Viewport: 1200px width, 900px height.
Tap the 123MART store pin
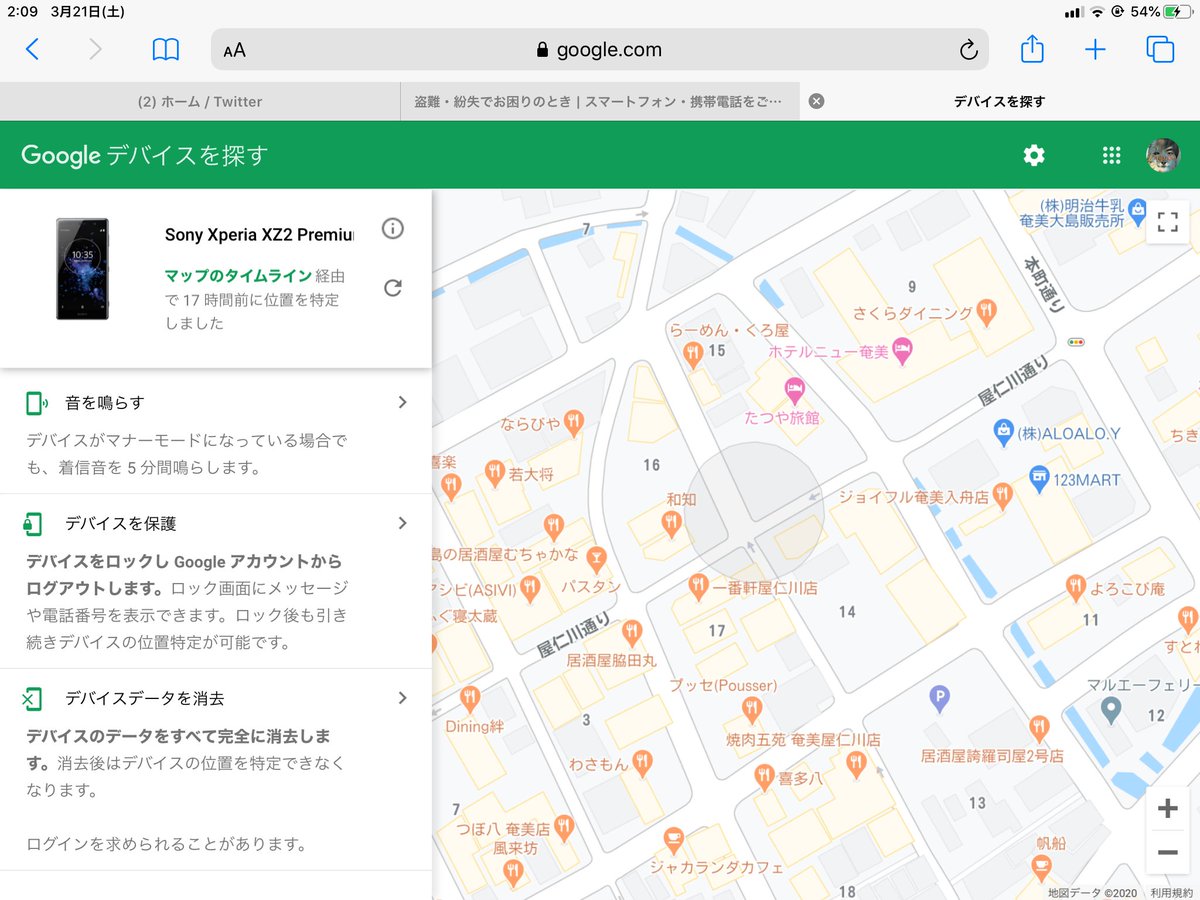point(1040,478)
